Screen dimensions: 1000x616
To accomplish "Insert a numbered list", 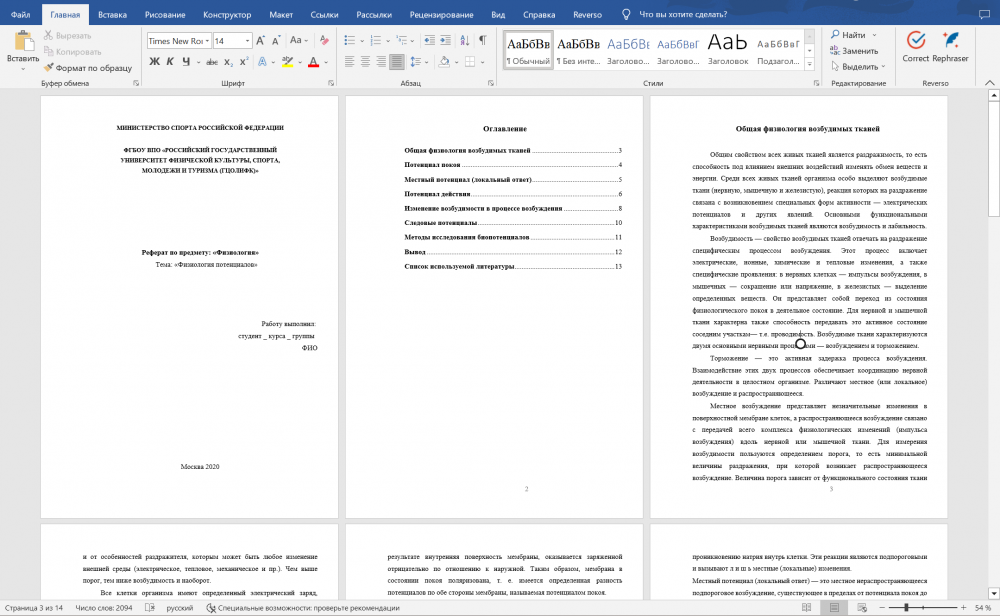I will (x=376, y=41).
